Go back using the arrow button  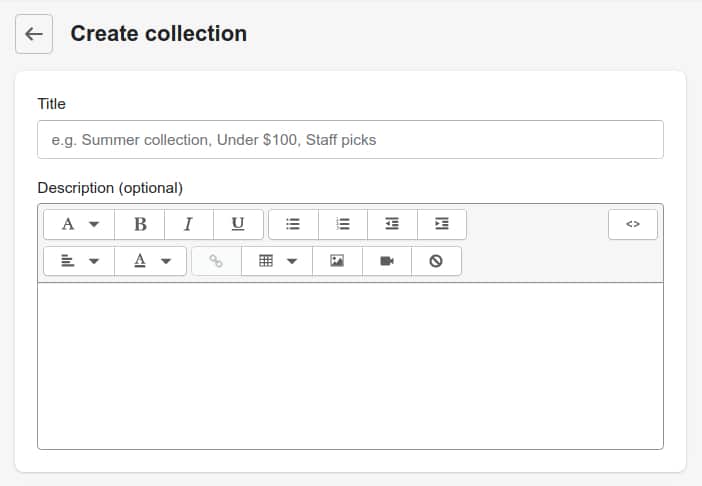34,34
